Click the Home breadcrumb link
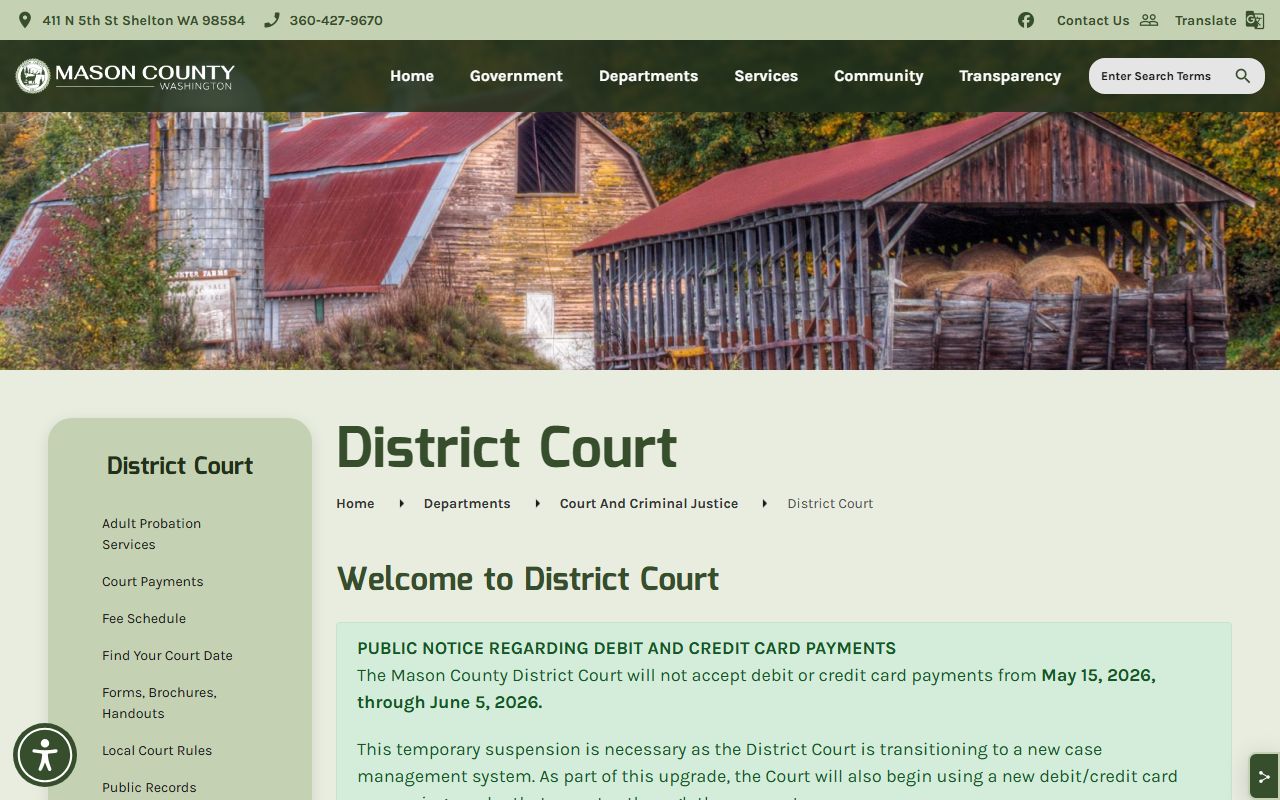 (x=355, y=503)
